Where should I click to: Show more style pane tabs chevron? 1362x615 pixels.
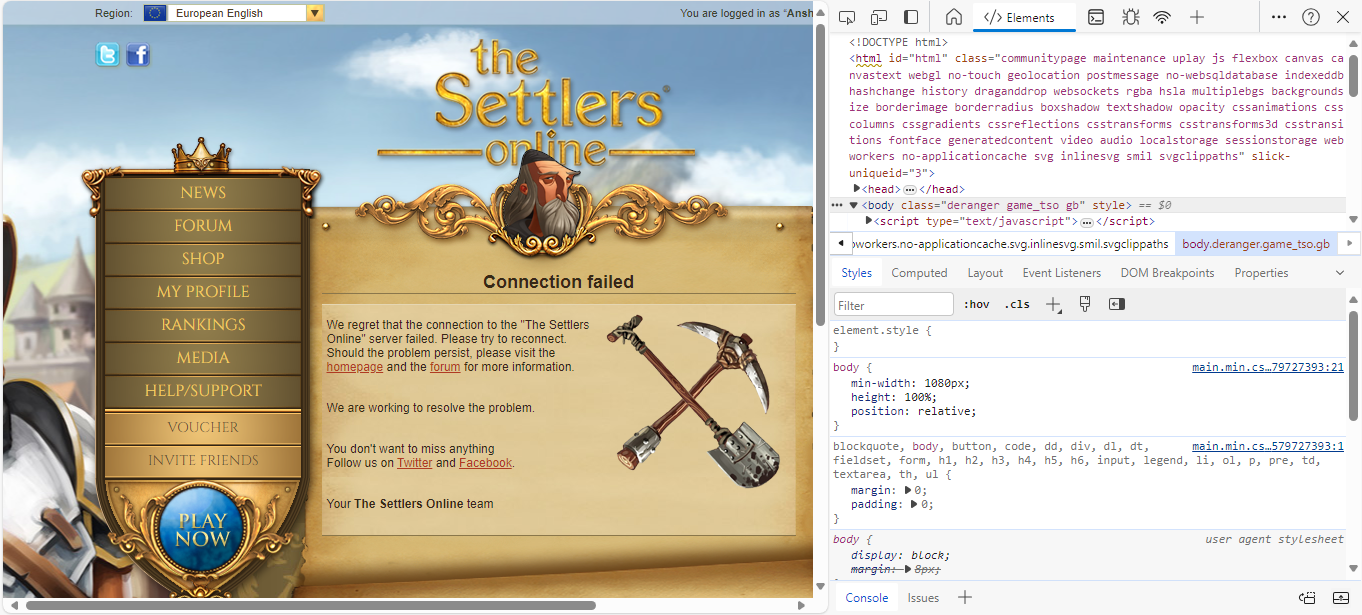coord(1340,273)
